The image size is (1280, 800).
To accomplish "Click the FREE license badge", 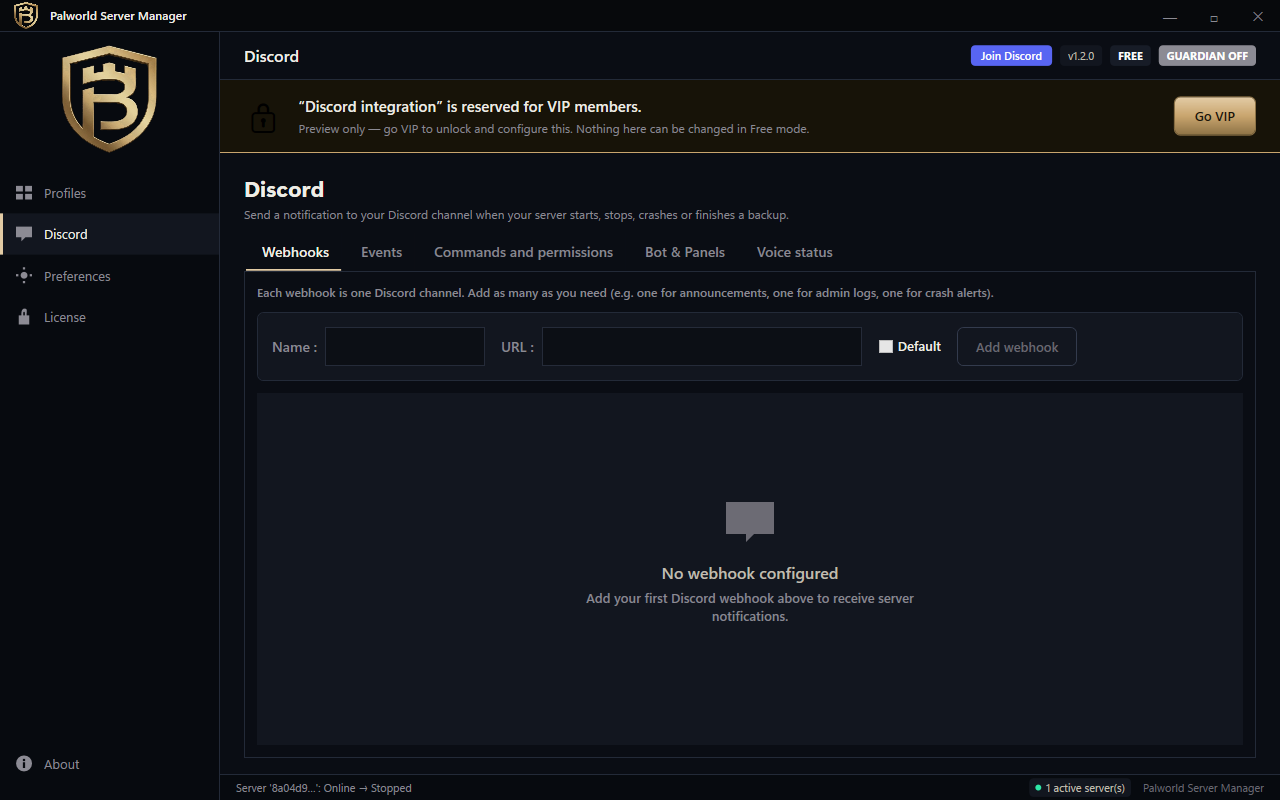I will point(1130,56).
